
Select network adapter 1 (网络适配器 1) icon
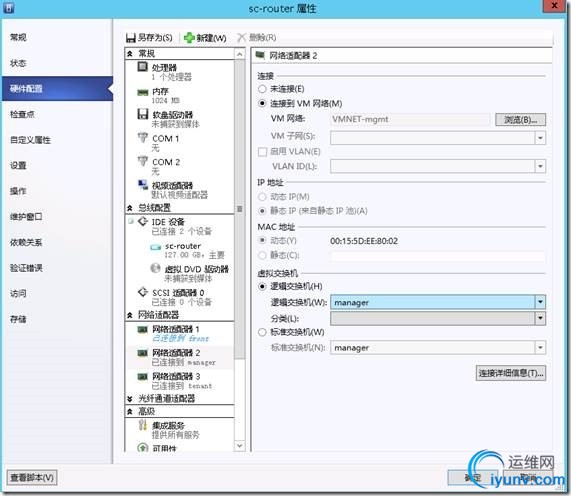tap(142, 330)
